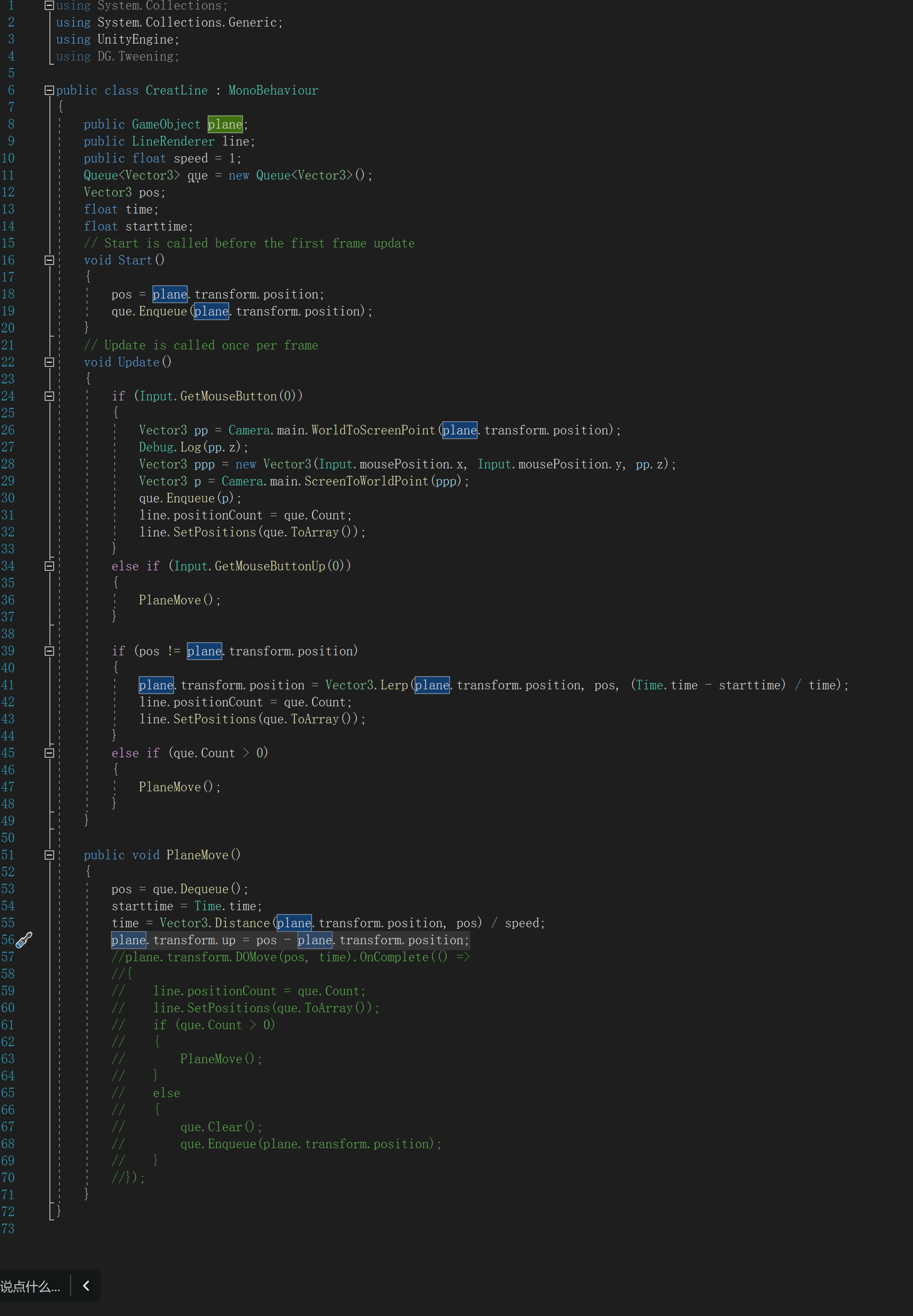Click the '说点什么...' comment input

[x=30, y=1286]
